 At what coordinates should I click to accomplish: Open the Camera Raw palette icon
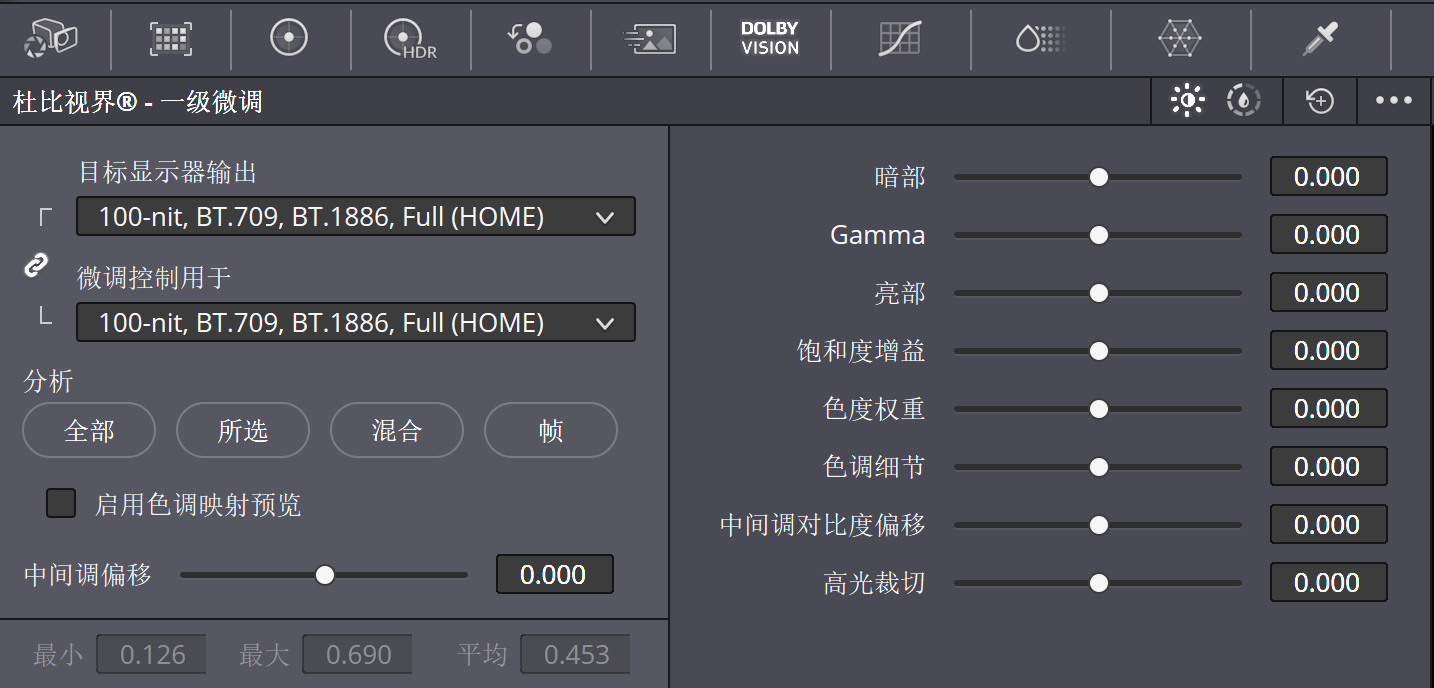coord(51,38)
